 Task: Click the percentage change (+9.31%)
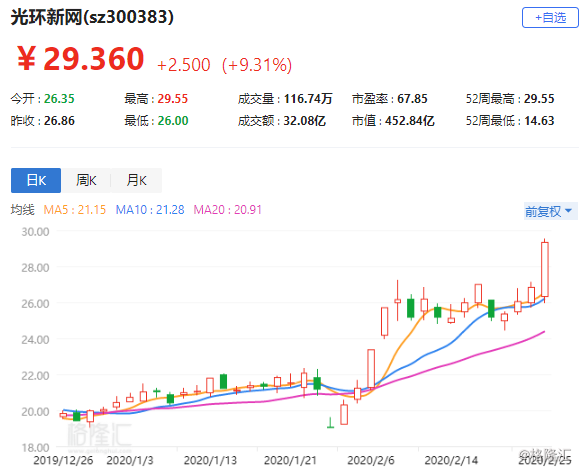coord(257,65)
